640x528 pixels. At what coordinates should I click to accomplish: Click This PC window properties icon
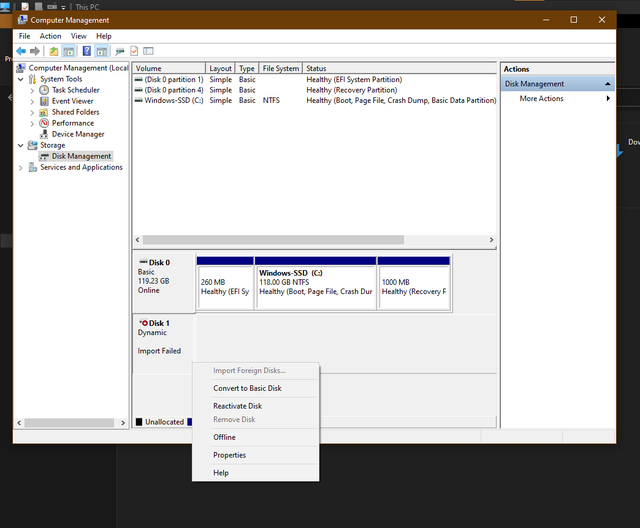click(25, 6)
